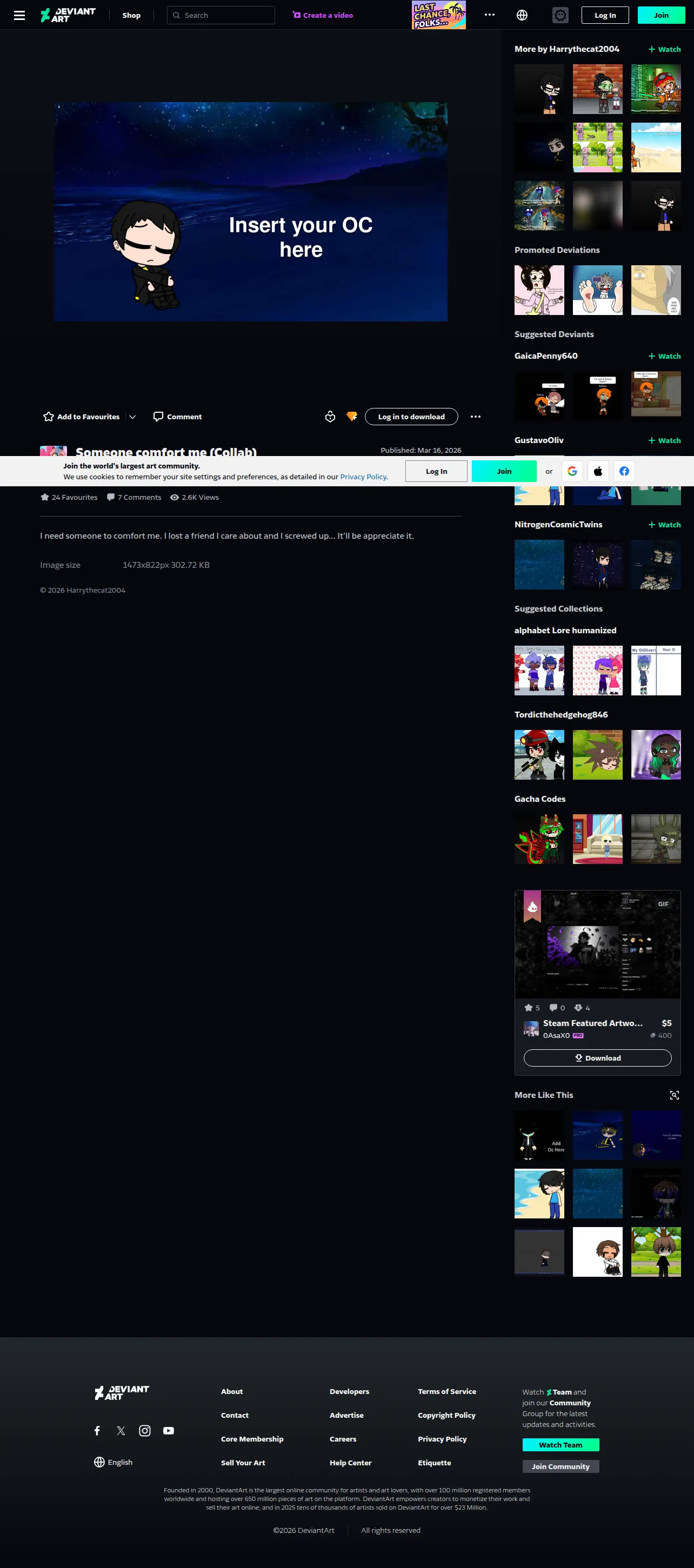Sign in with Facebook icon

[x=625, y=471]
